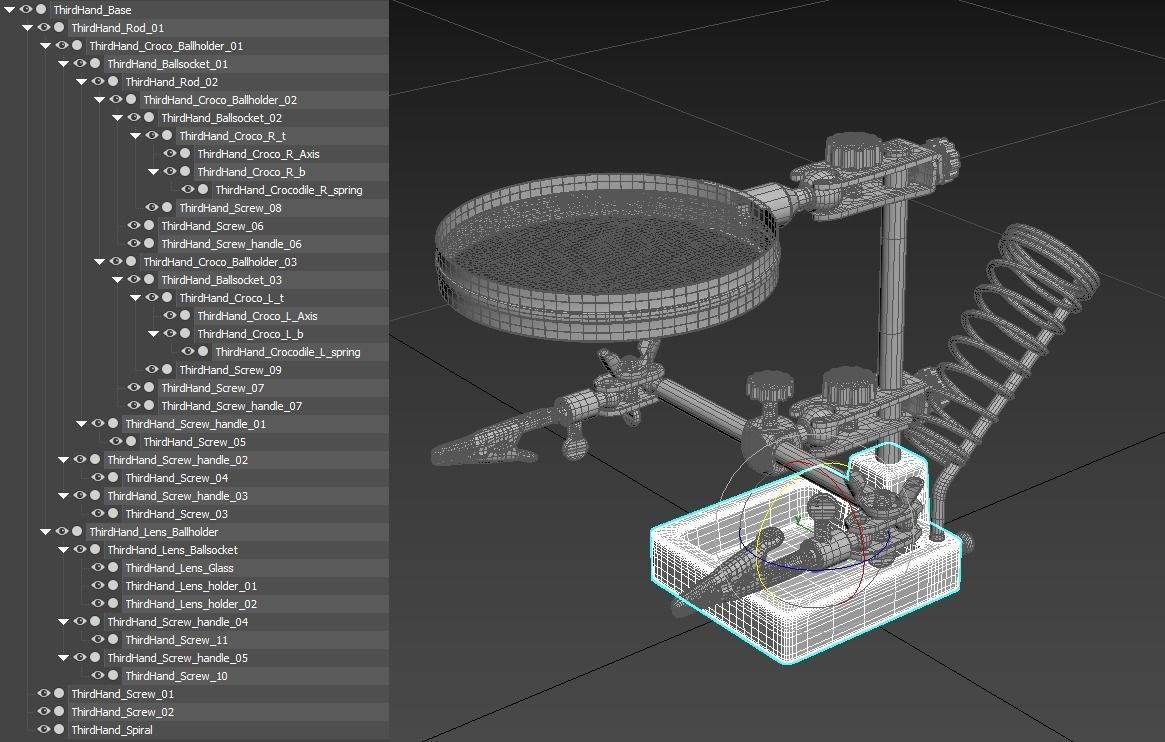Toggle eye for ThirdHand_Crocodile_L_spring
The width and height of the screenshot is (1165, 742).
tap(187, 351)
